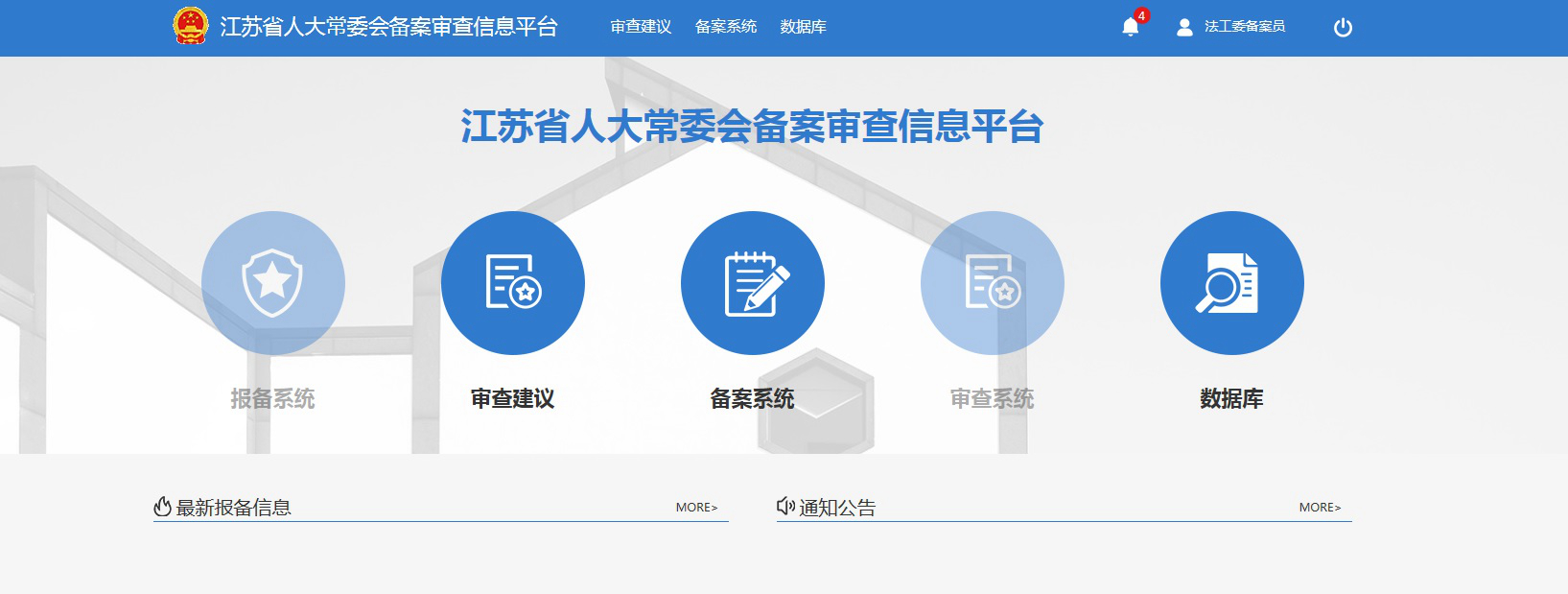This screenshot has width=1568, height=594.
Task: Open 报备系统 shield circle icon
Action: click(x=273, y=283)
